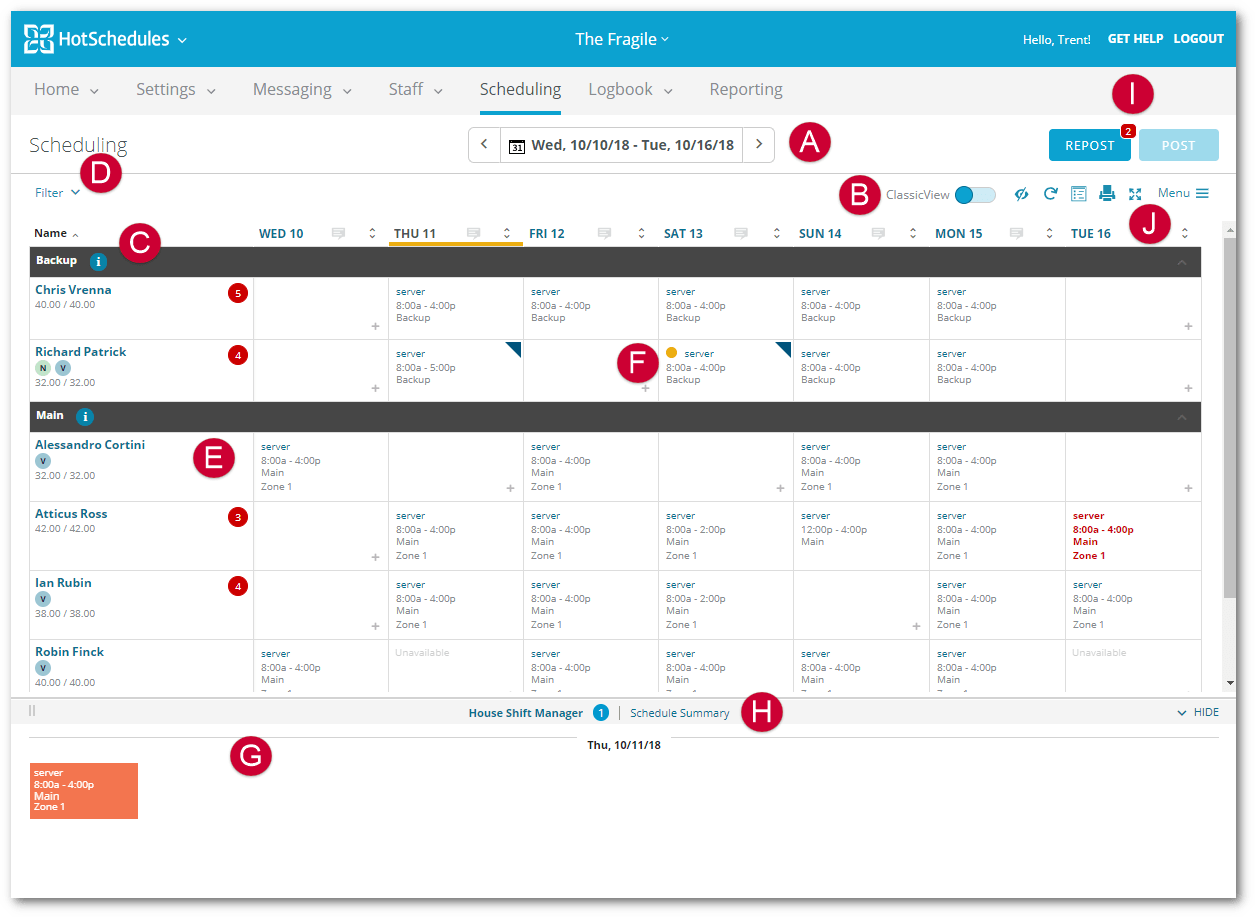Click the hide shifts eye icon
The image size is (1255, 917).
[1021, 193]
